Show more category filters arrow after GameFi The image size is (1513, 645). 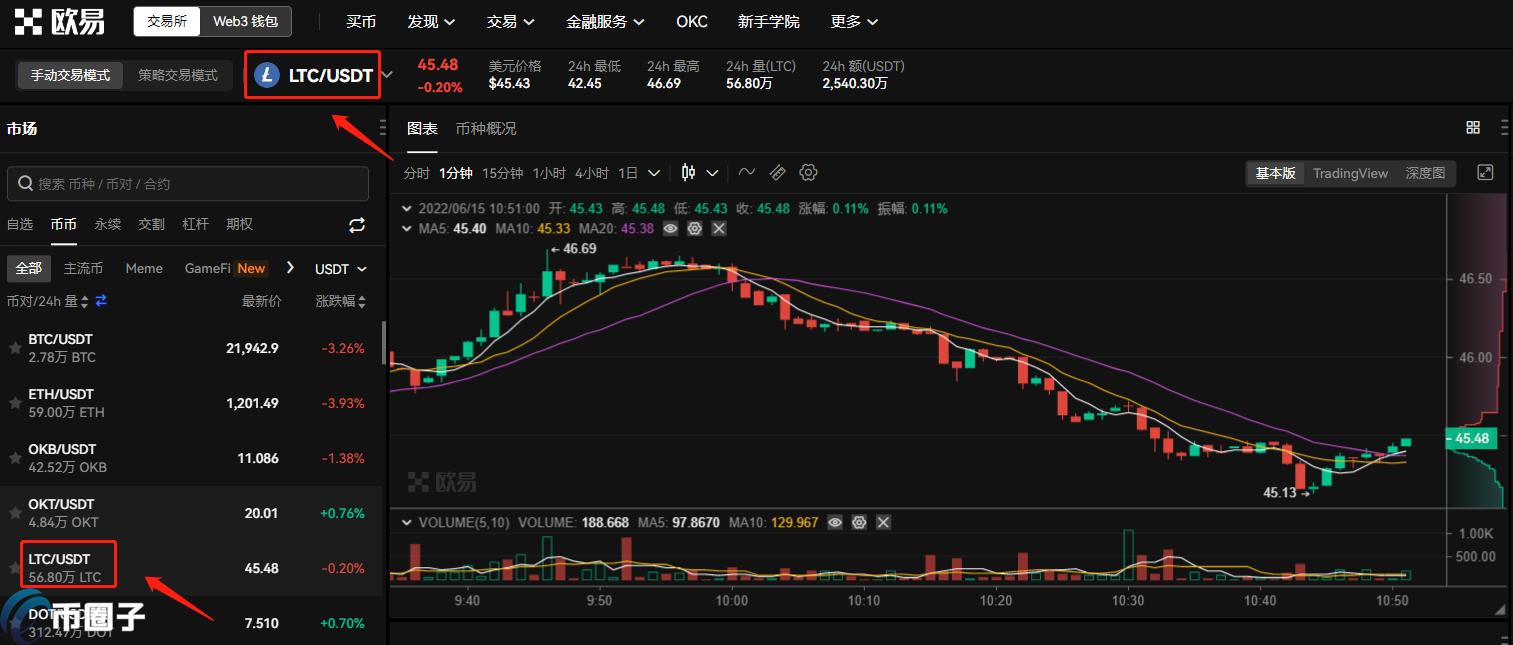(x=290, y=268)
